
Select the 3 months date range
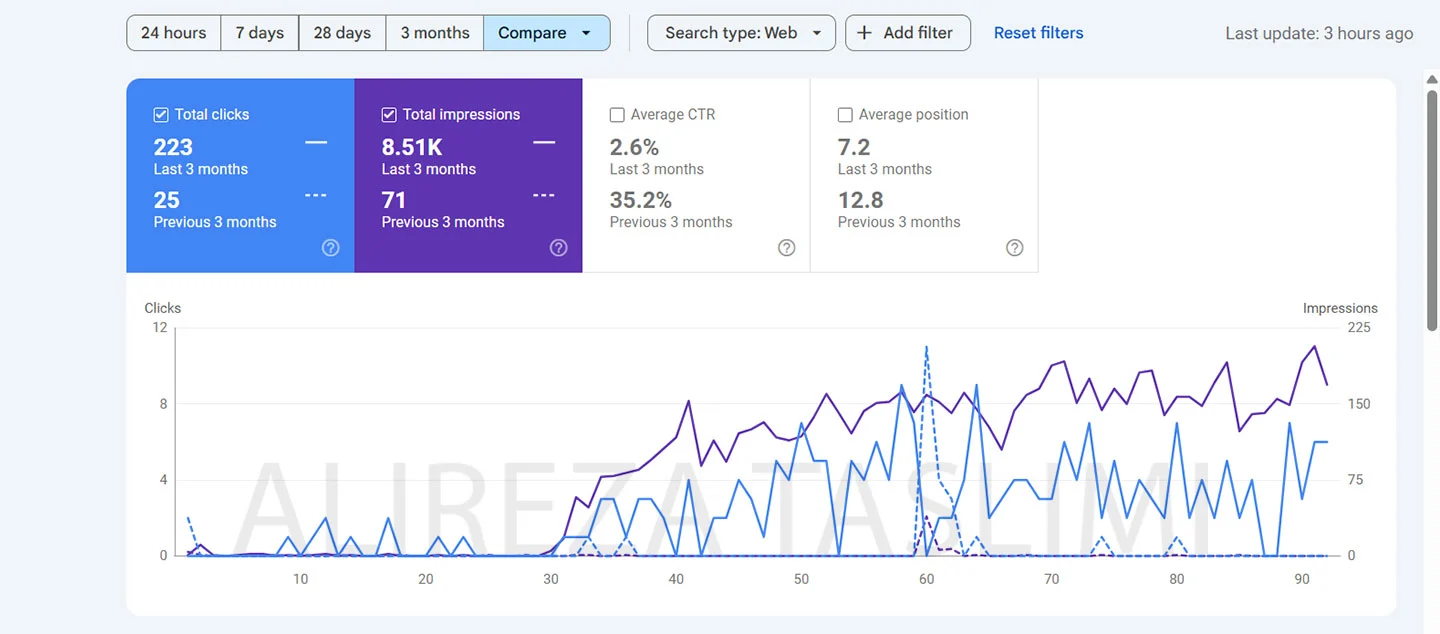(x=435, y=33)
